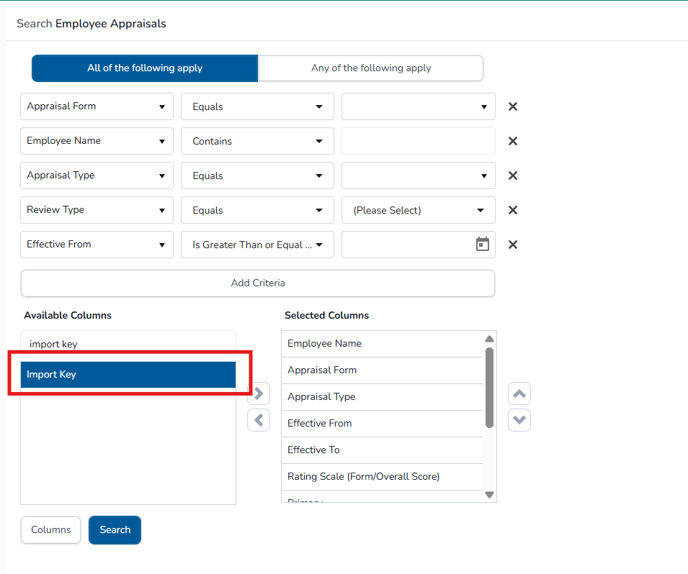Switch to 'Any of the following apply'
This screenshot has width=688, height=574.
(x=371, y=68)
